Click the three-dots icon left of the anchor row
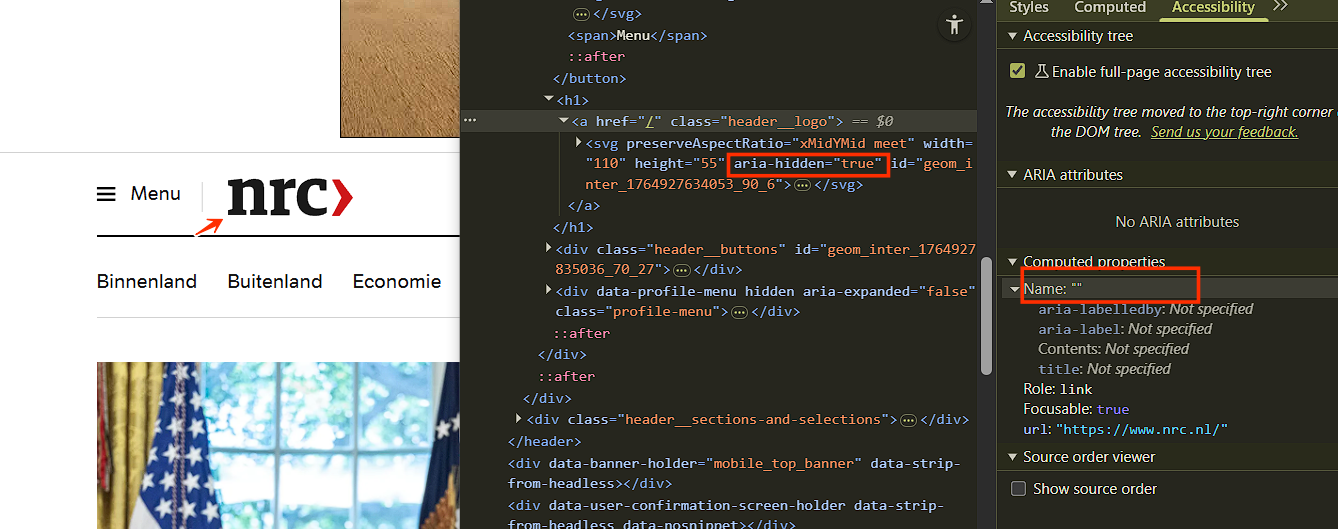Image resolution: width=1338 pixels, height=529 pixels. (470, 121)
